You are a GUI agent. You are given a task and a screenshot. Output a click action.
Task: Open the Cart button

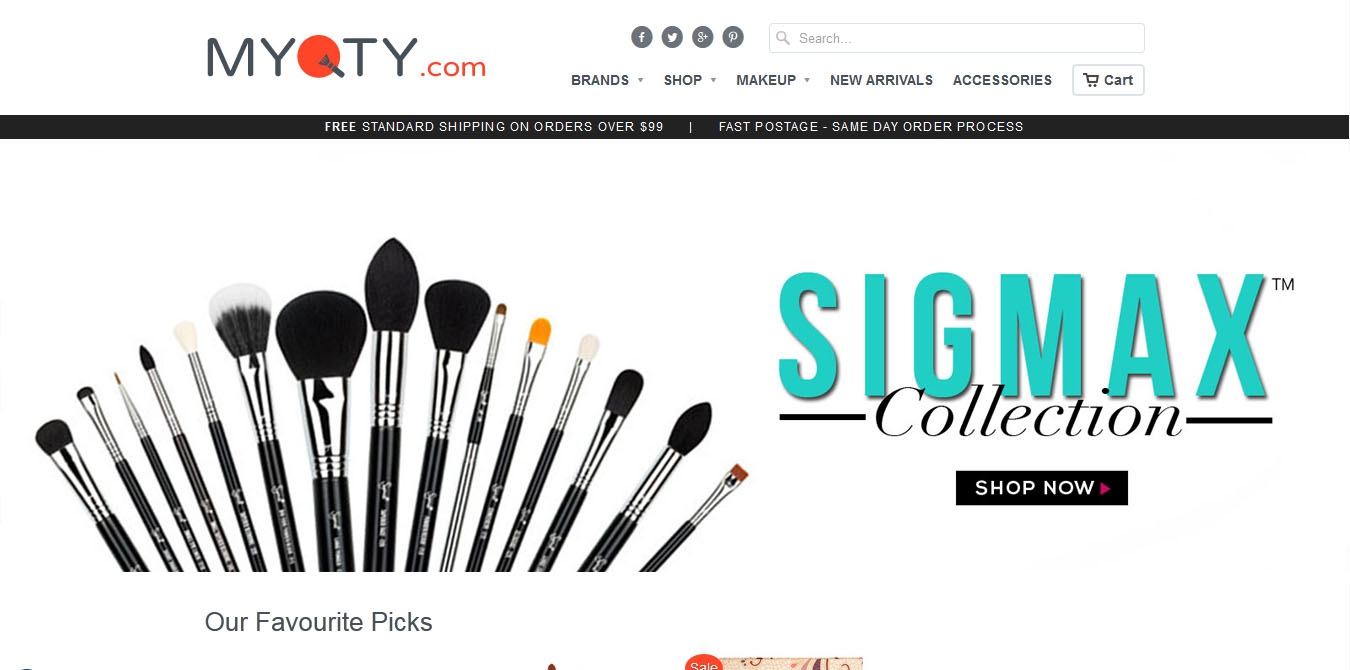tap(1108, 80)
